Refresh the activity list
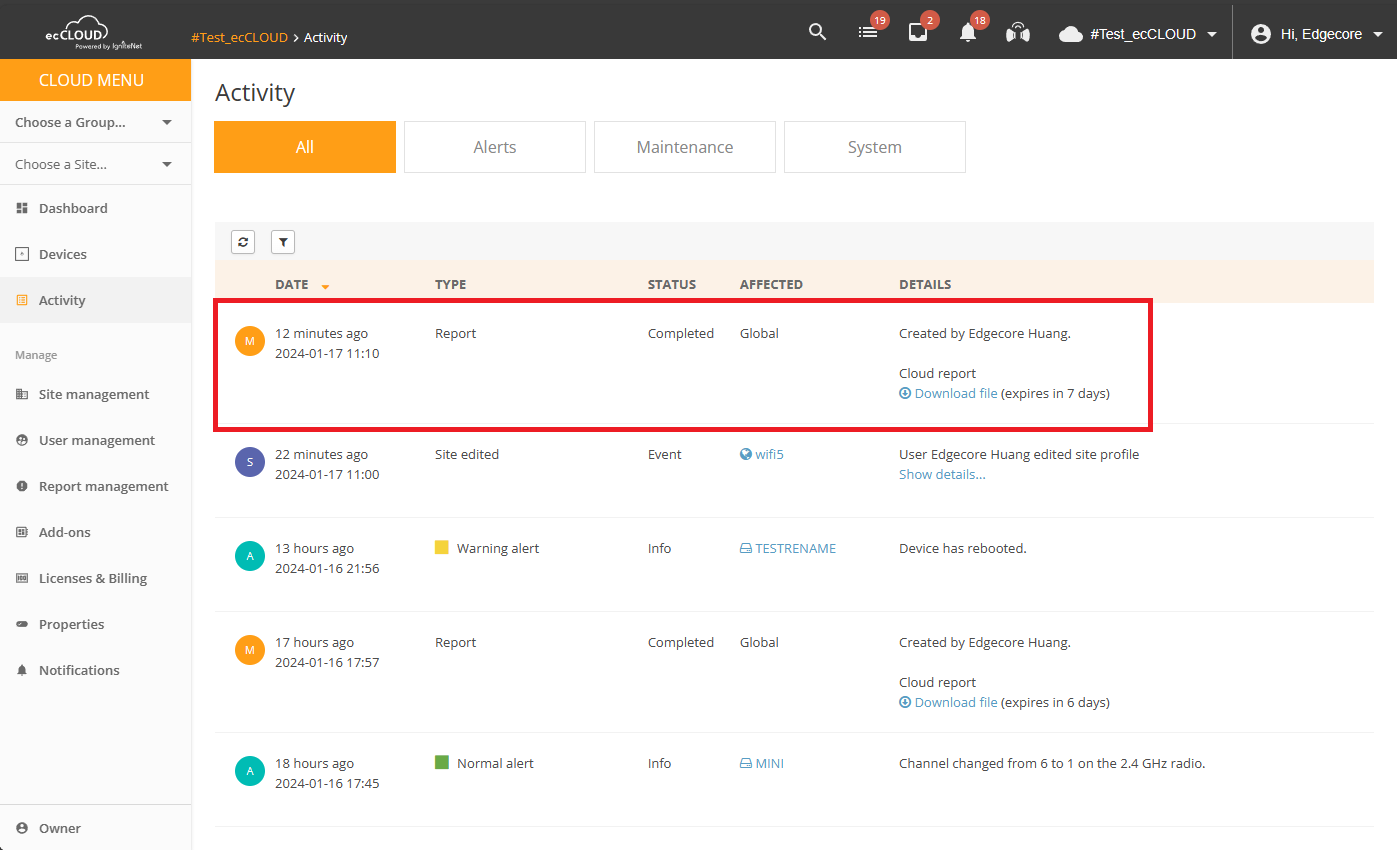This screenshot has height=850, width=1397. pos(243,241)
